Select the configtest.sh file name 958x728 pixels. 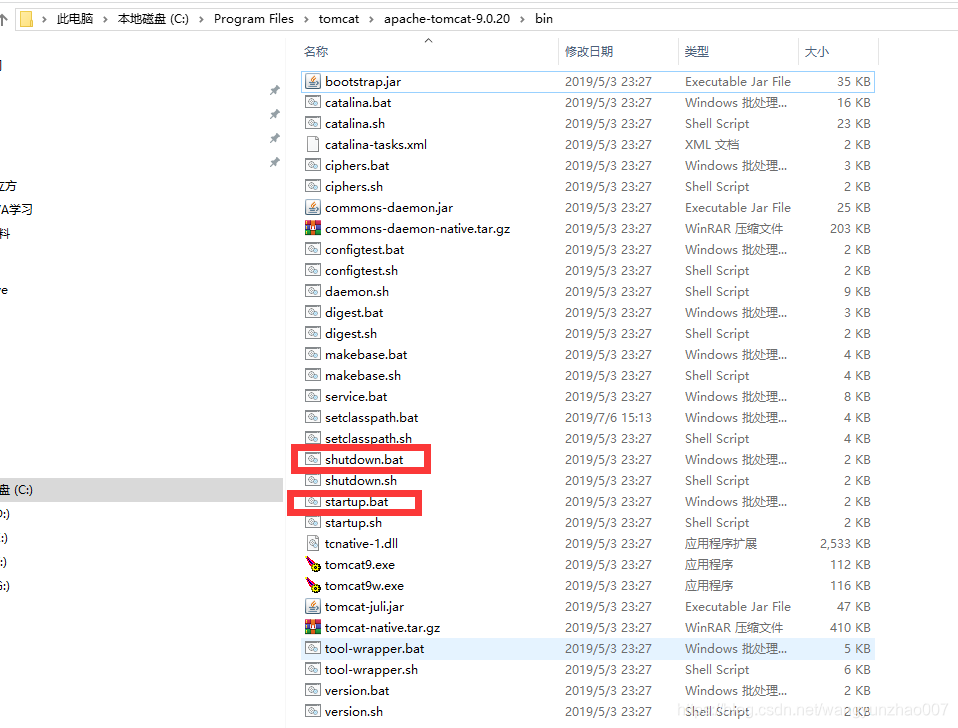pyautogui.click(x=361, y=271)
